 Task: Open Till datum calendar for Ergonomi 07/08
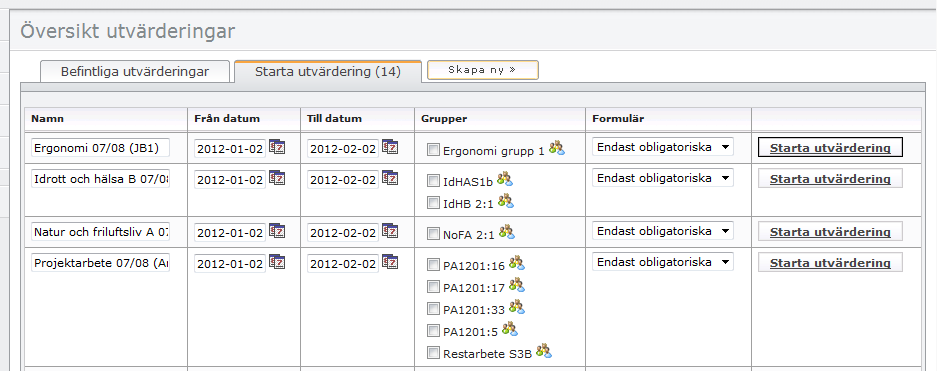click(x=390, y=147)
